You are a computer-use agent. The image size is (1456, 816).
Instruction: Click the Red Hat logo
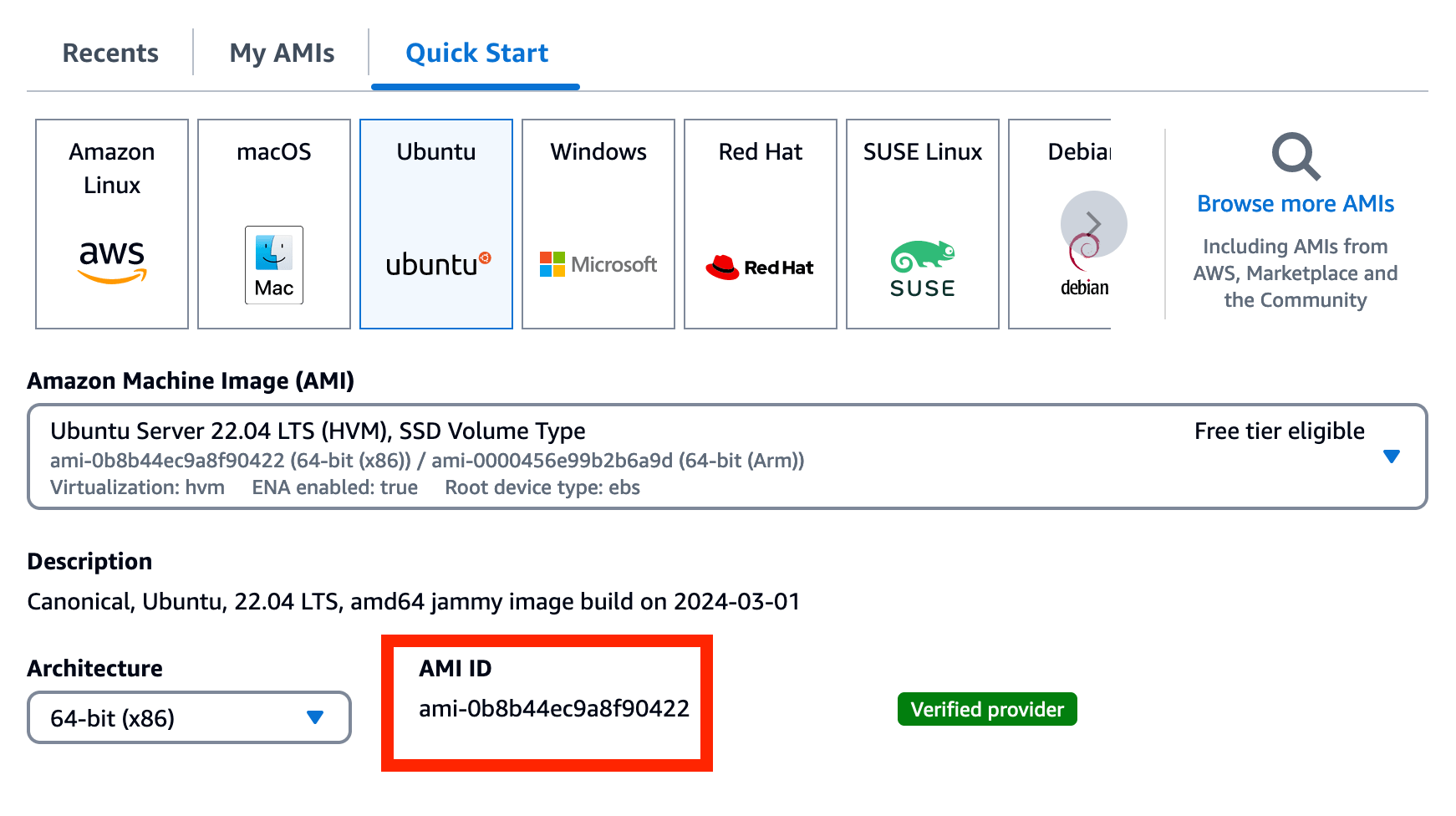click(760, 268)
